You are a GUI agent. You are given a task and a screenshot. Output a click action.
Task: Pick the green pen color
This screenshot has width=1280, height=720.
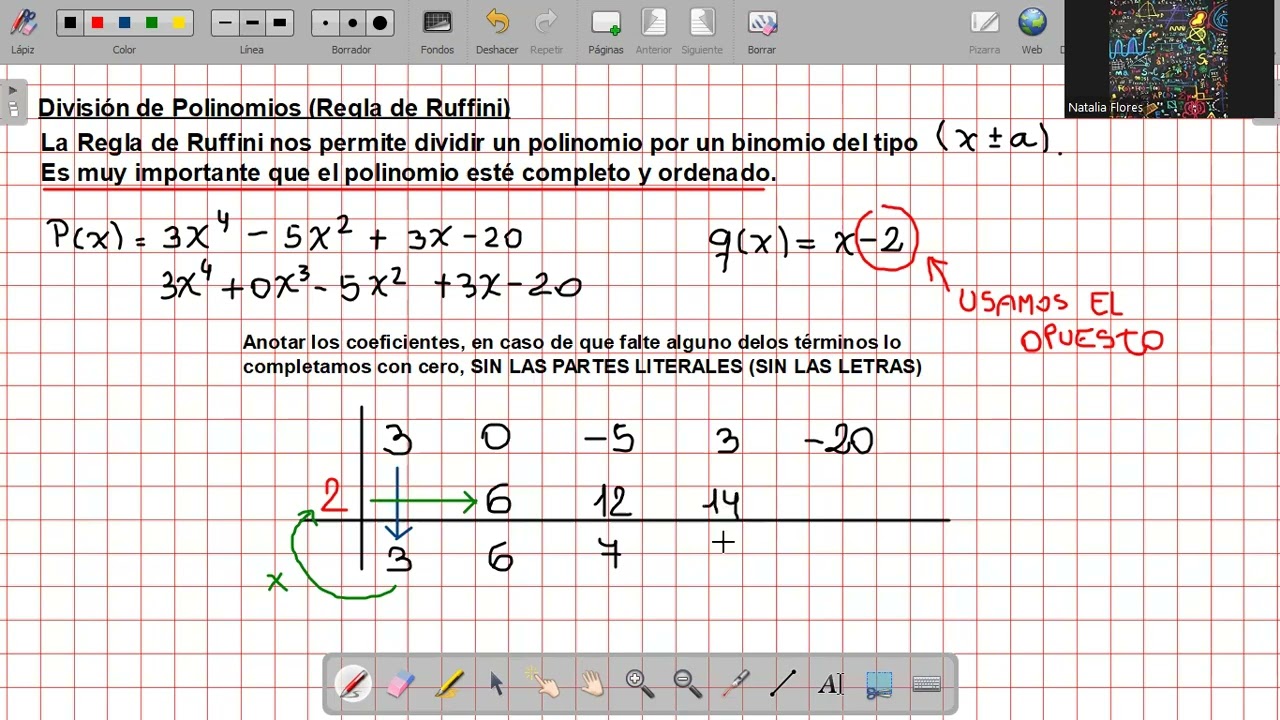coord(151,23)
